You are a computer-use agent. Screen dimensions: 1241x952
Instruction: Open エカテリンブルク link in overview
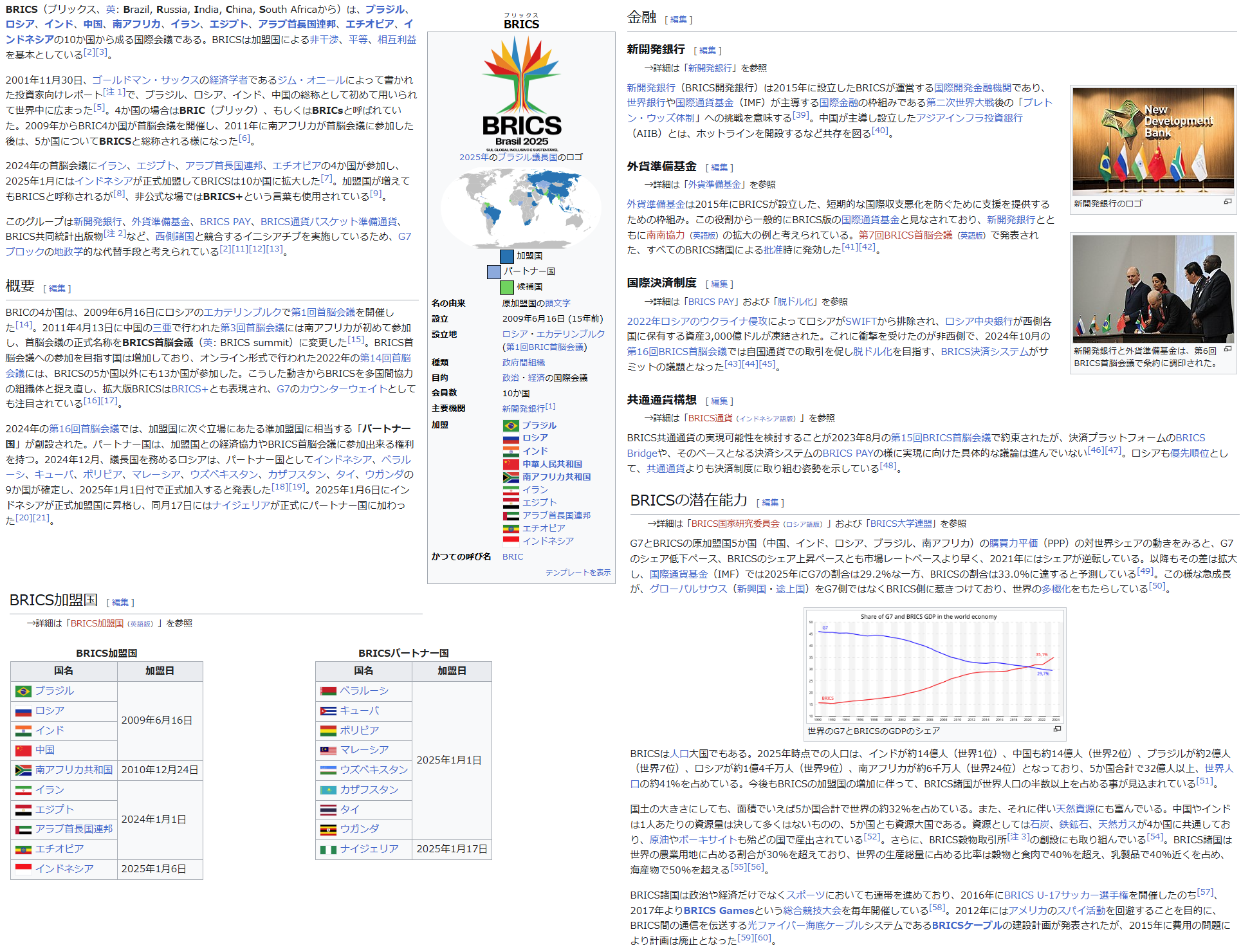(x=243, y=313)
